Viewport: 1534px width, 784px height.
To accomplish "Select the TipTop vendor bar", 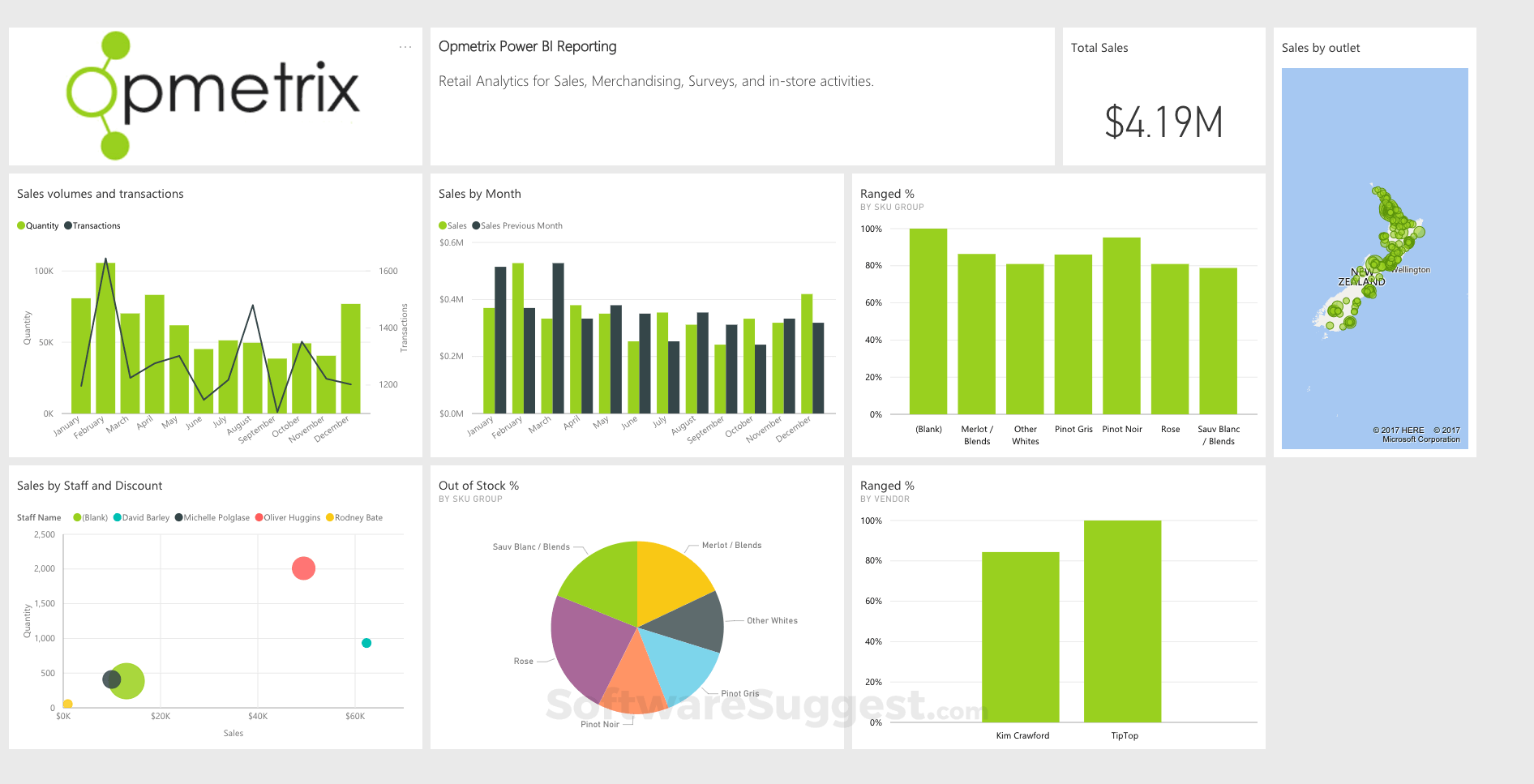I will (1123, 621).
